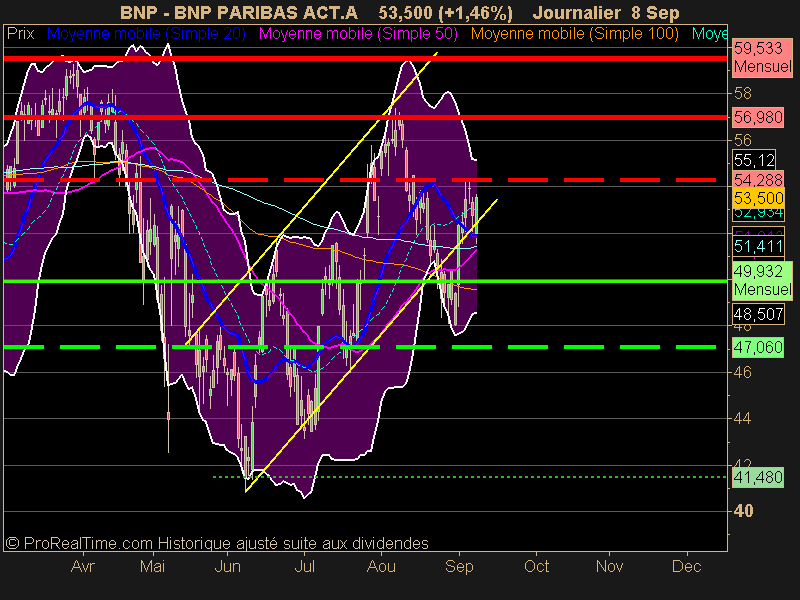This screenshot has height=600, width=800.
Task: Click the Jun month on the time axis
Action: pyautogui.click(x=228, y=566)
